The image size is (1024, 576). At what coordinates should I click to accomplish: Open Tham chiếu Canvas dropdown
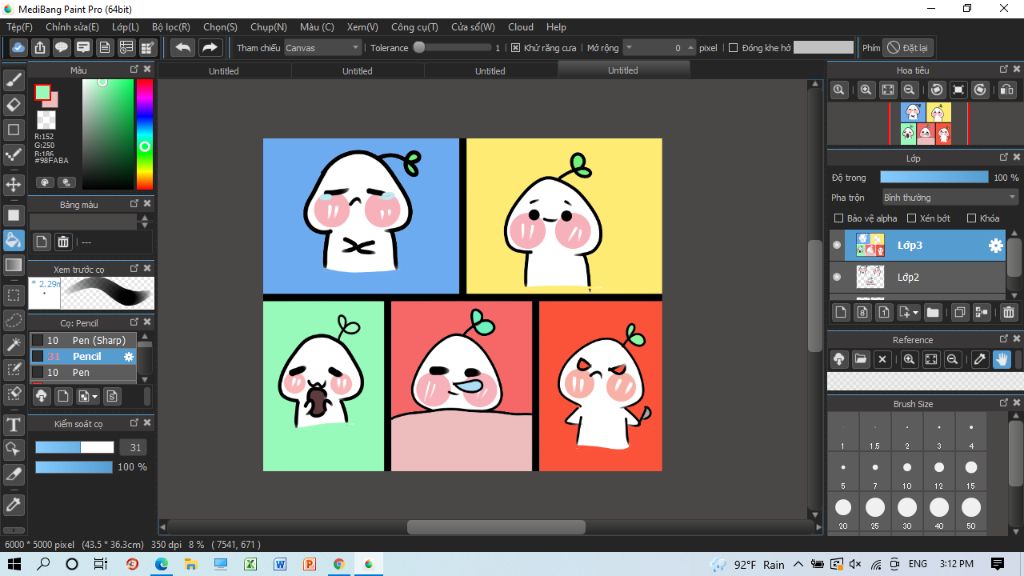(323, 48)
